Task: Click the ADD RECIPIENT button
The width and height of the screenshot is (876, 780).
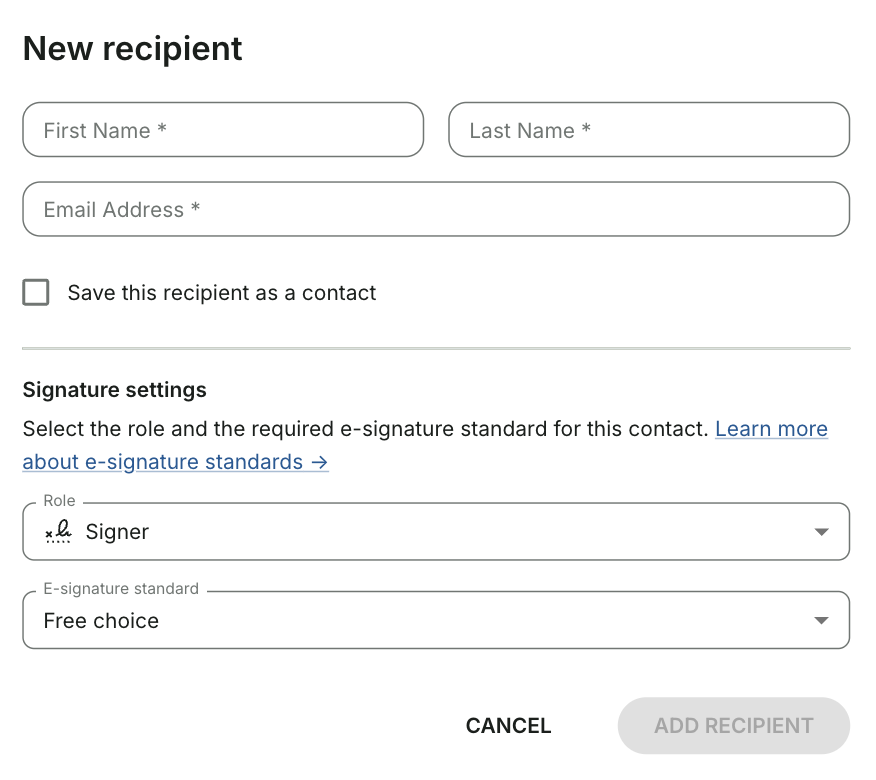Action: click(734, 726)
